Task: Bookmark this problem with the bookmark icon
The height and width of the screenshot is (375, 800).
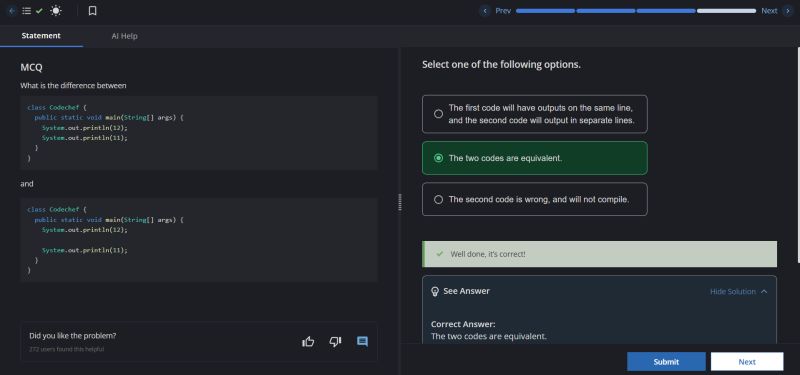Action: (x=92, y=11)
